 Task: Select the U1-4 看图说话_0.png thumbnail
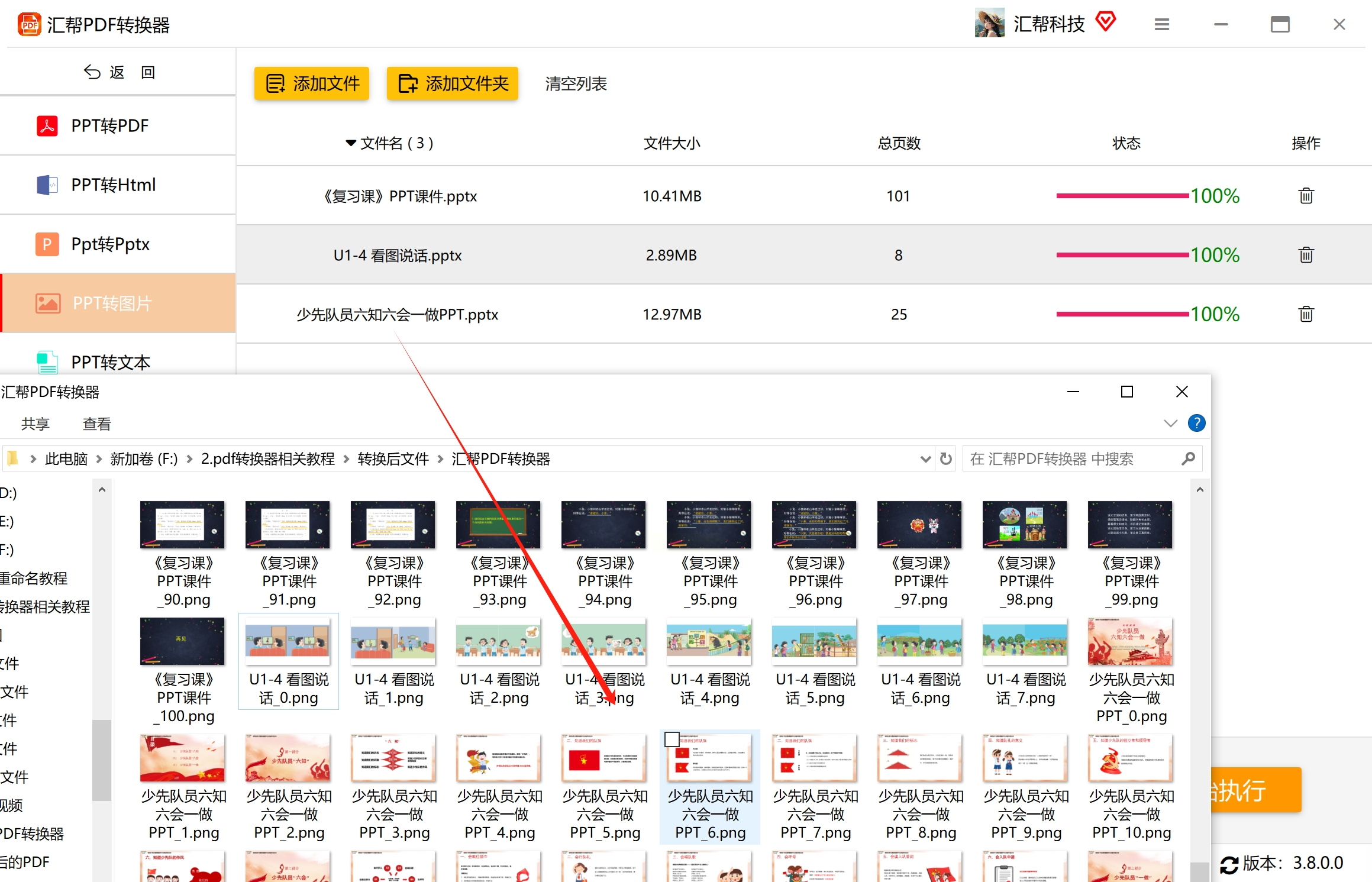coord(289,642)
